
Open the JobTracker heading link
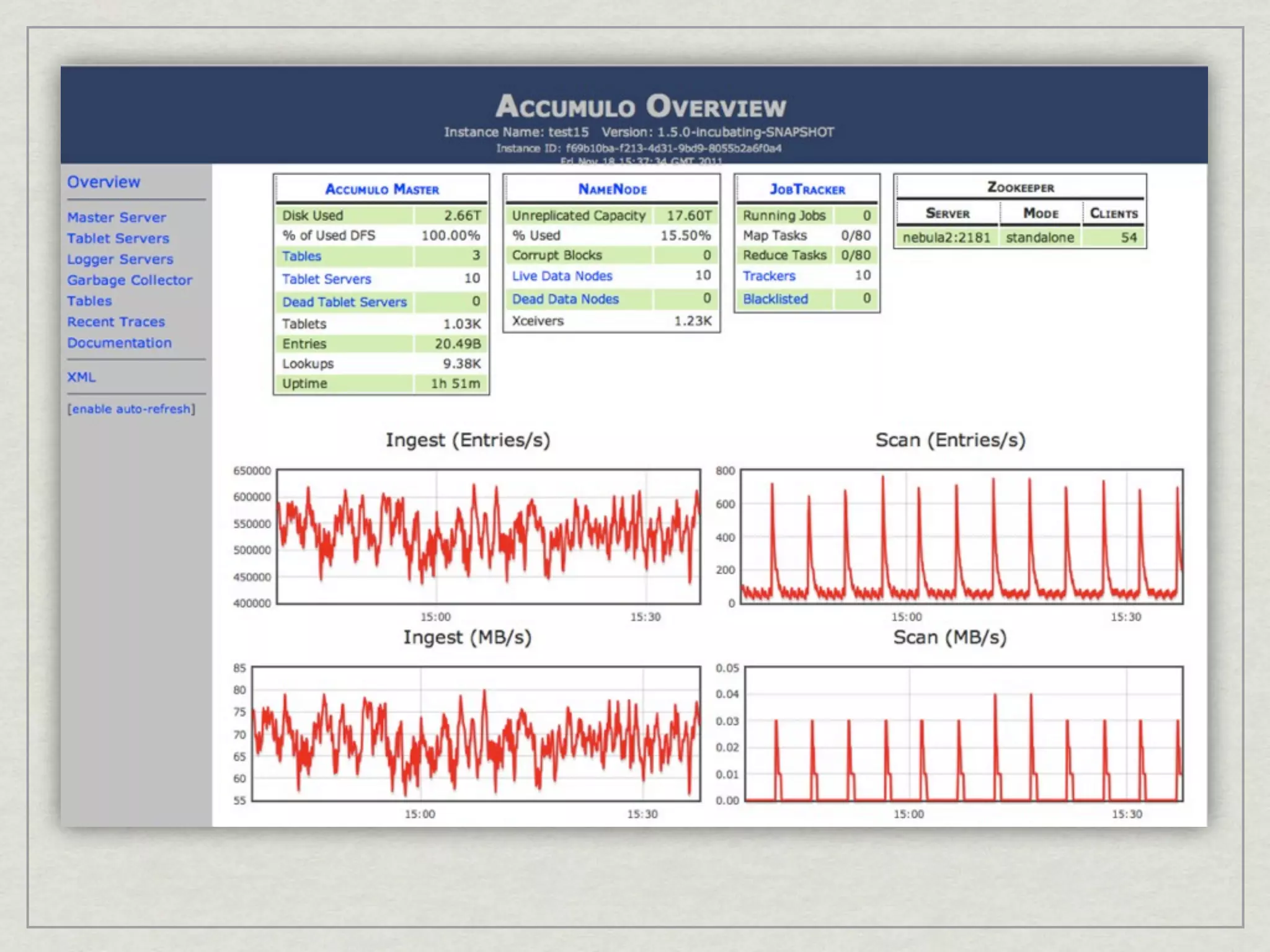(807, 190)
